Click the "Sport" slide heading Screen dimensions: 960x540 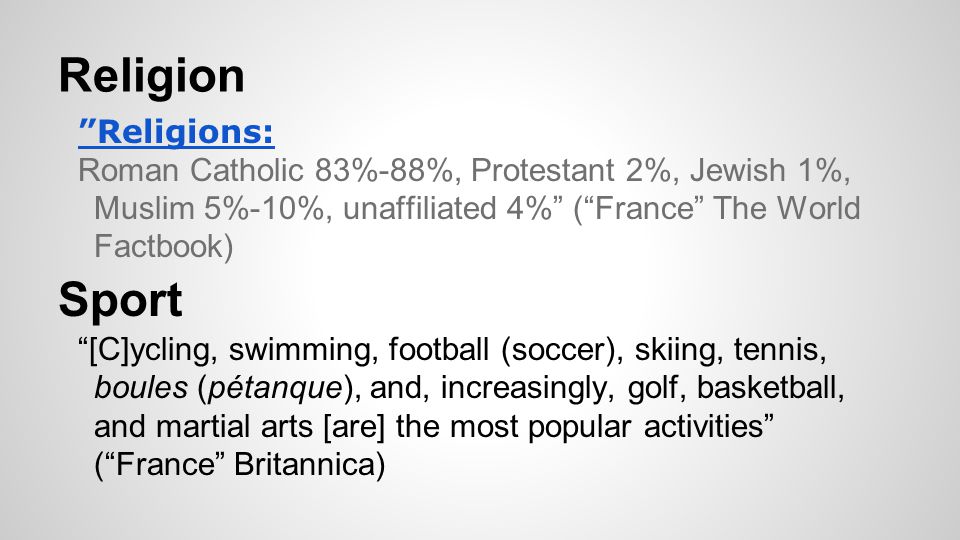tap(121, 301)
